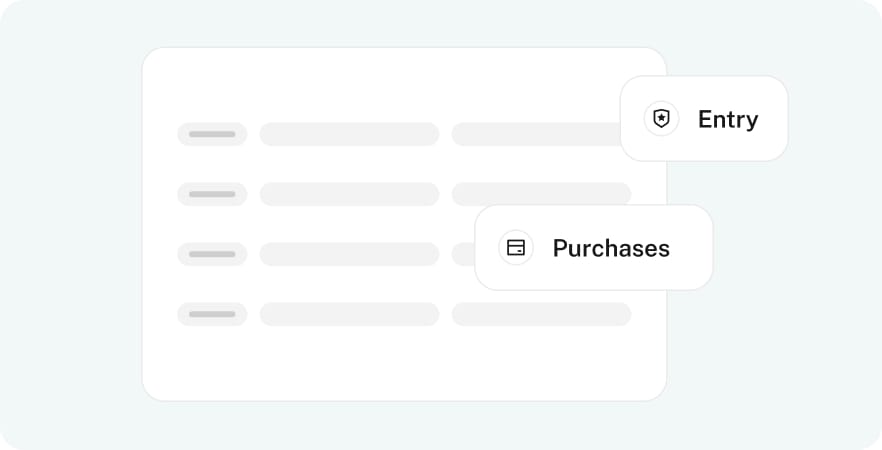Click the shield star icon beside Entry
Viewport: 882px width, 450px height.
tap(661, 119)
